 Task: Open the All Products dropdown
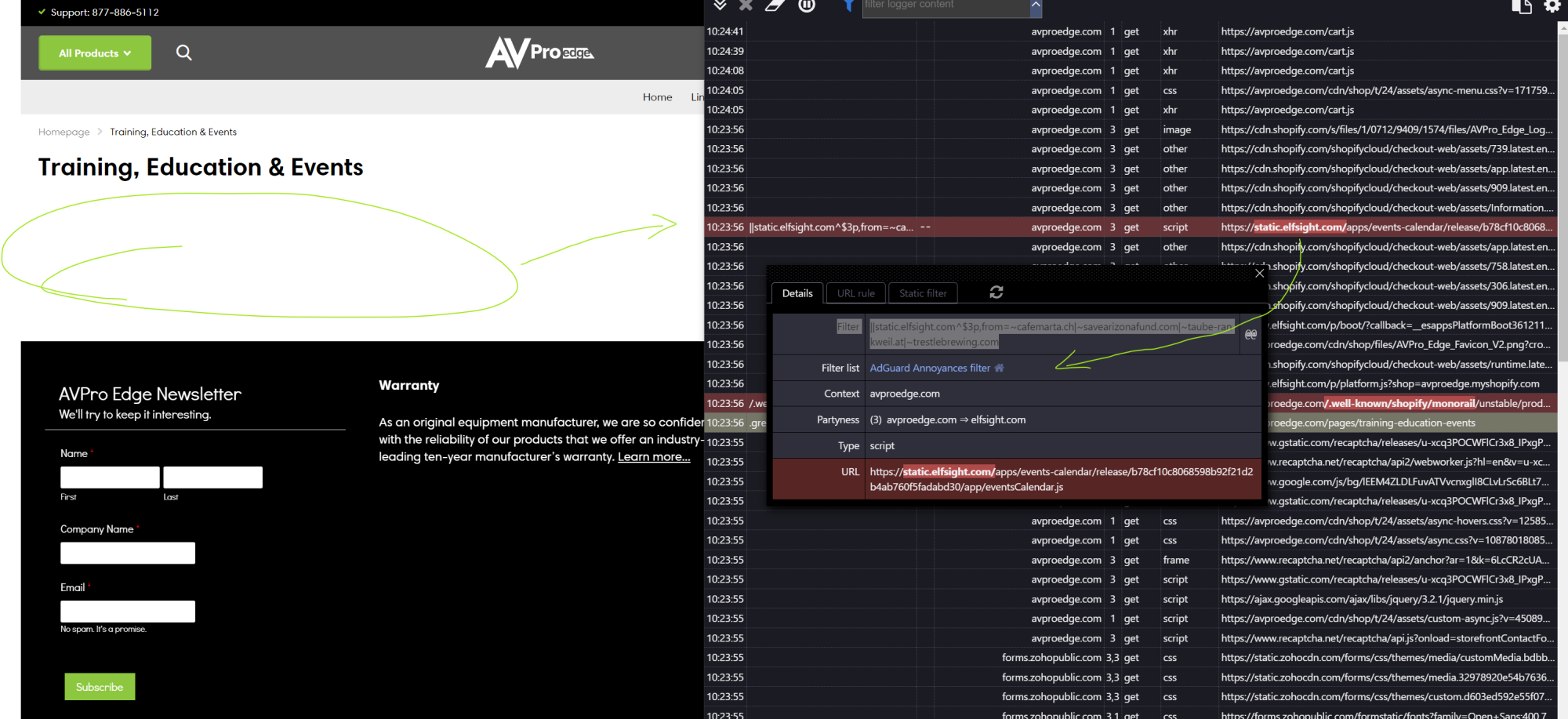coord(94,53)
